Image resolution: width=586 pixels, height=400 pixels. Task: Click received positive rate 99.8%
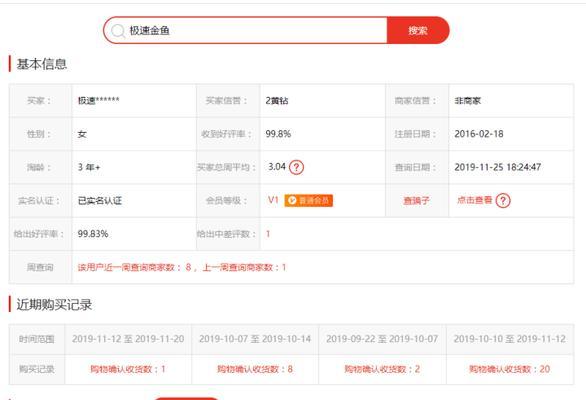pos(278,134)
